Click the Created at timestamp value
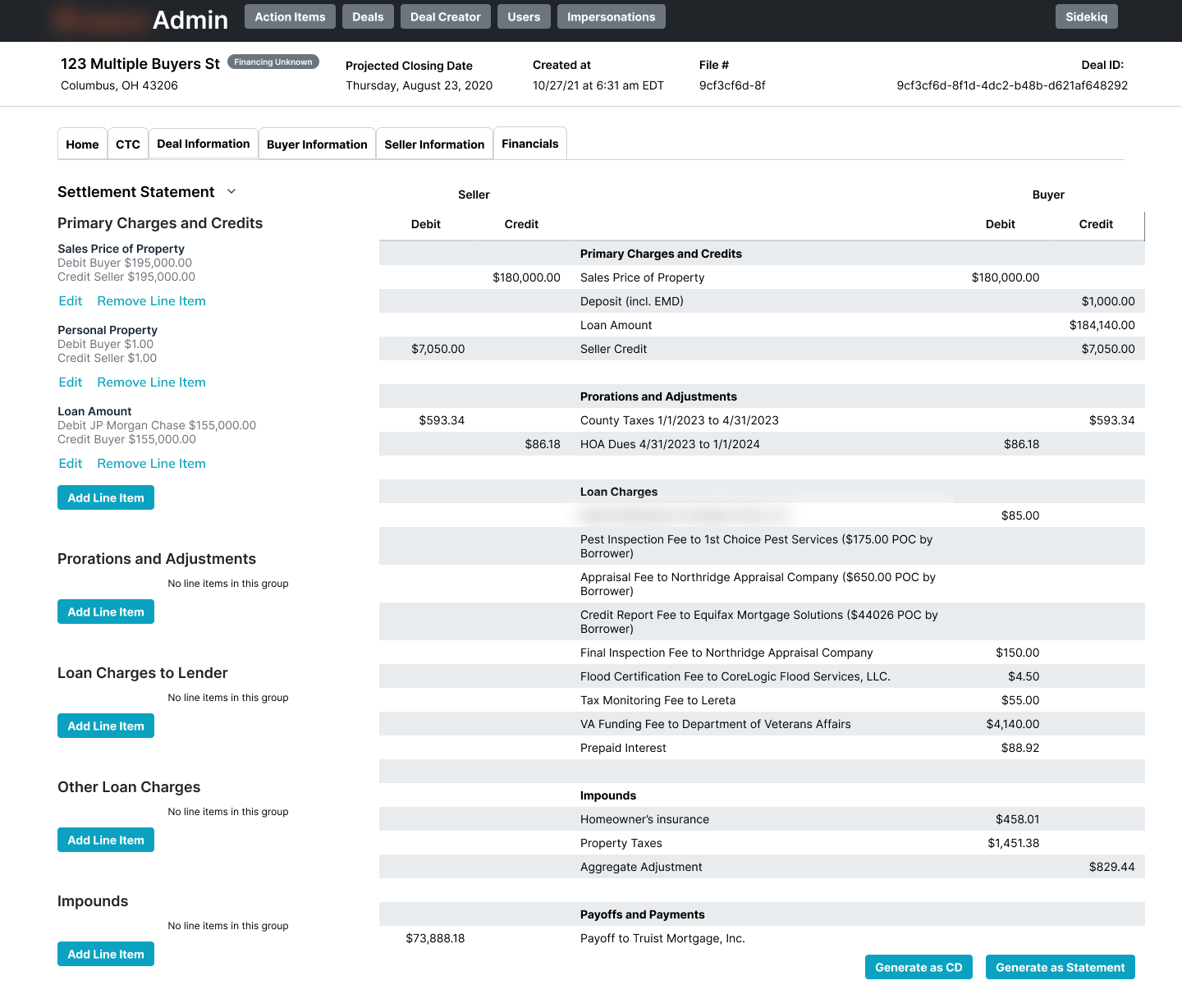The image size is (1182, 1008). (598, 85)
